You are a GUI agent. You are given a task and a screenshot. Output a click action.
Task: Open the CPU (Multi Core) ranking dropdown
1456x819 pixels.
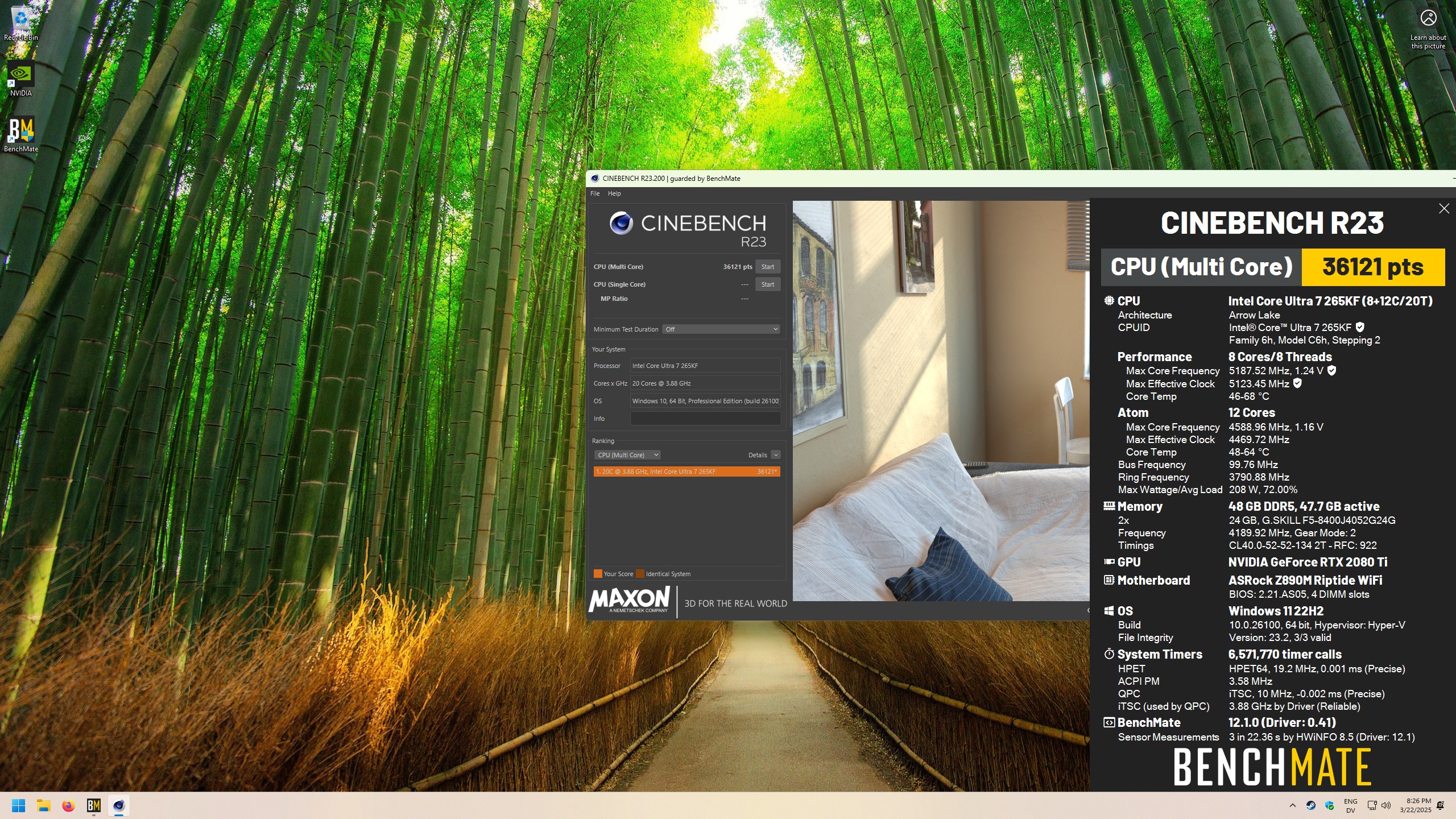coord(627,455)
